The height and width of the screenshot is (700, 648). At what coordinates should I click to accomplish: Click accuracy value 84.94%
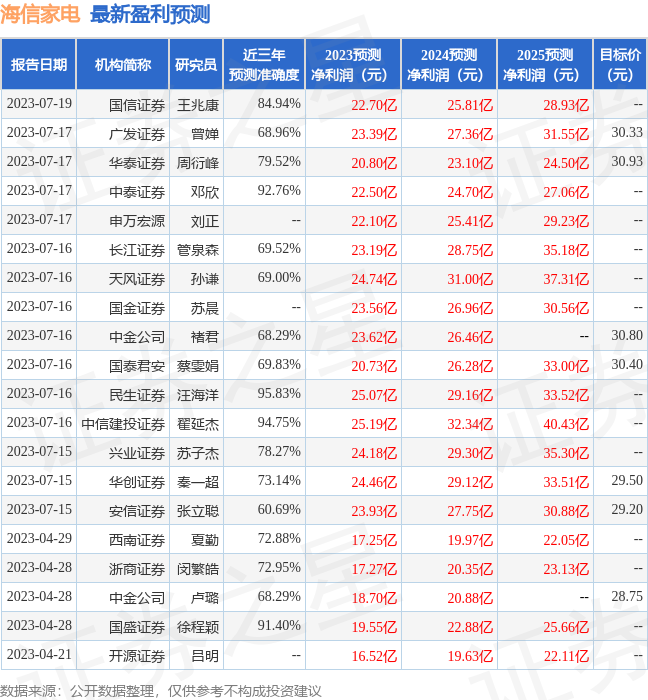click(x=279, y=104)
